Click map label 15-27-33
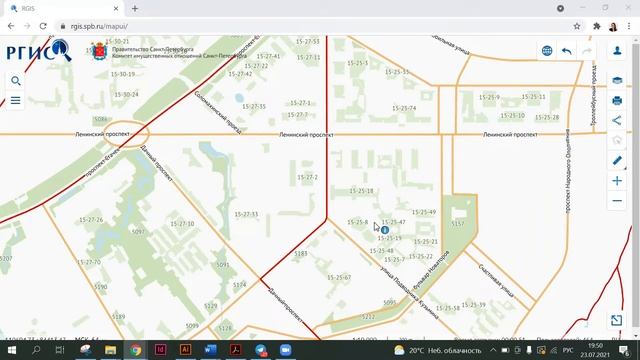640x360 pixels. pos(246,214)
